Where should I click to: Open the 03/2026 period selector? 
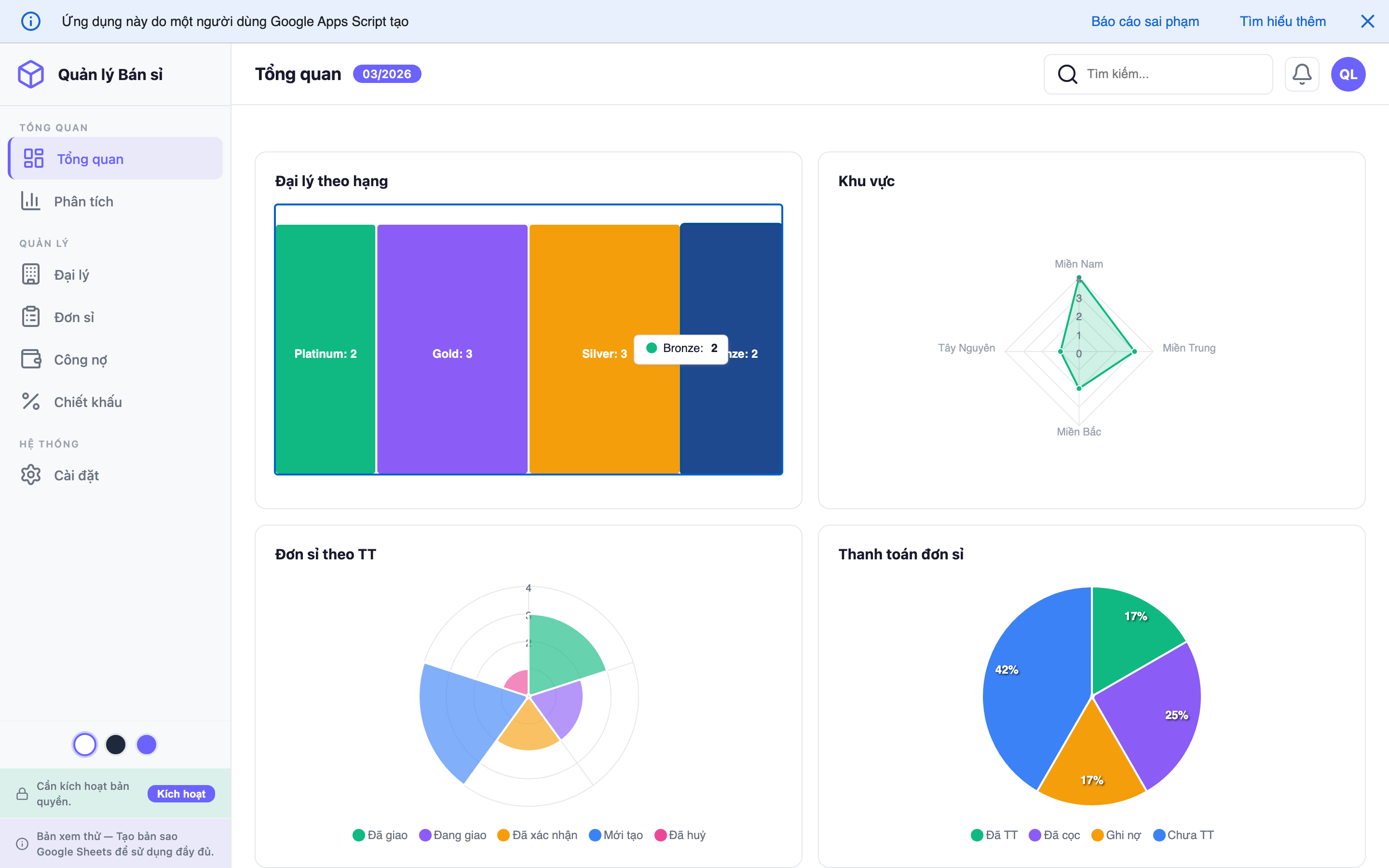tap(387, 73)
